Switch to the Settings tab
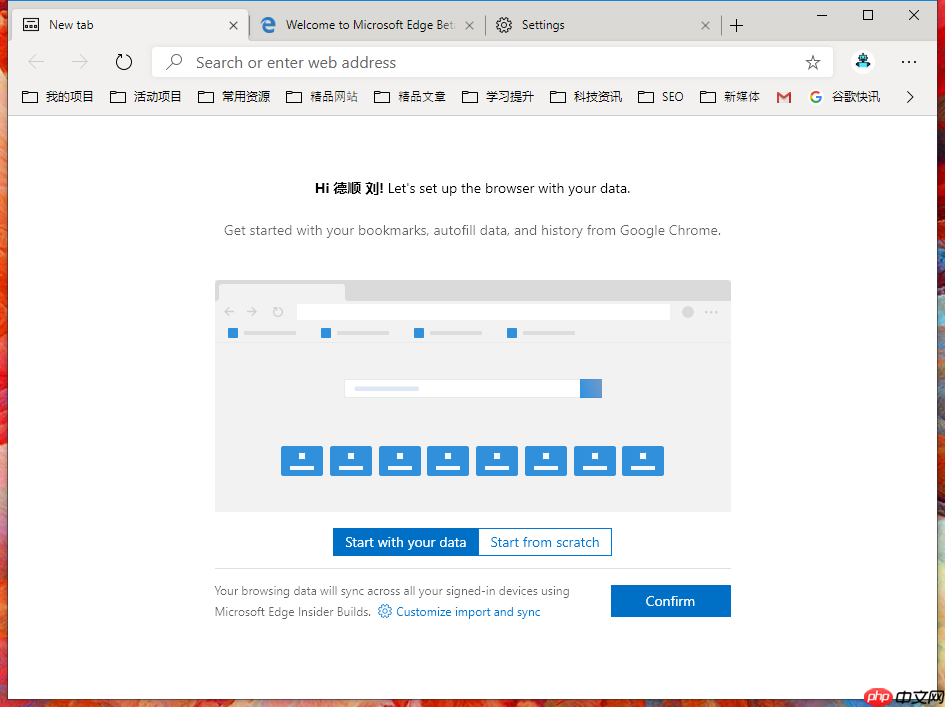This screenshot has height=707, width=945. click(x=541, y=24)
